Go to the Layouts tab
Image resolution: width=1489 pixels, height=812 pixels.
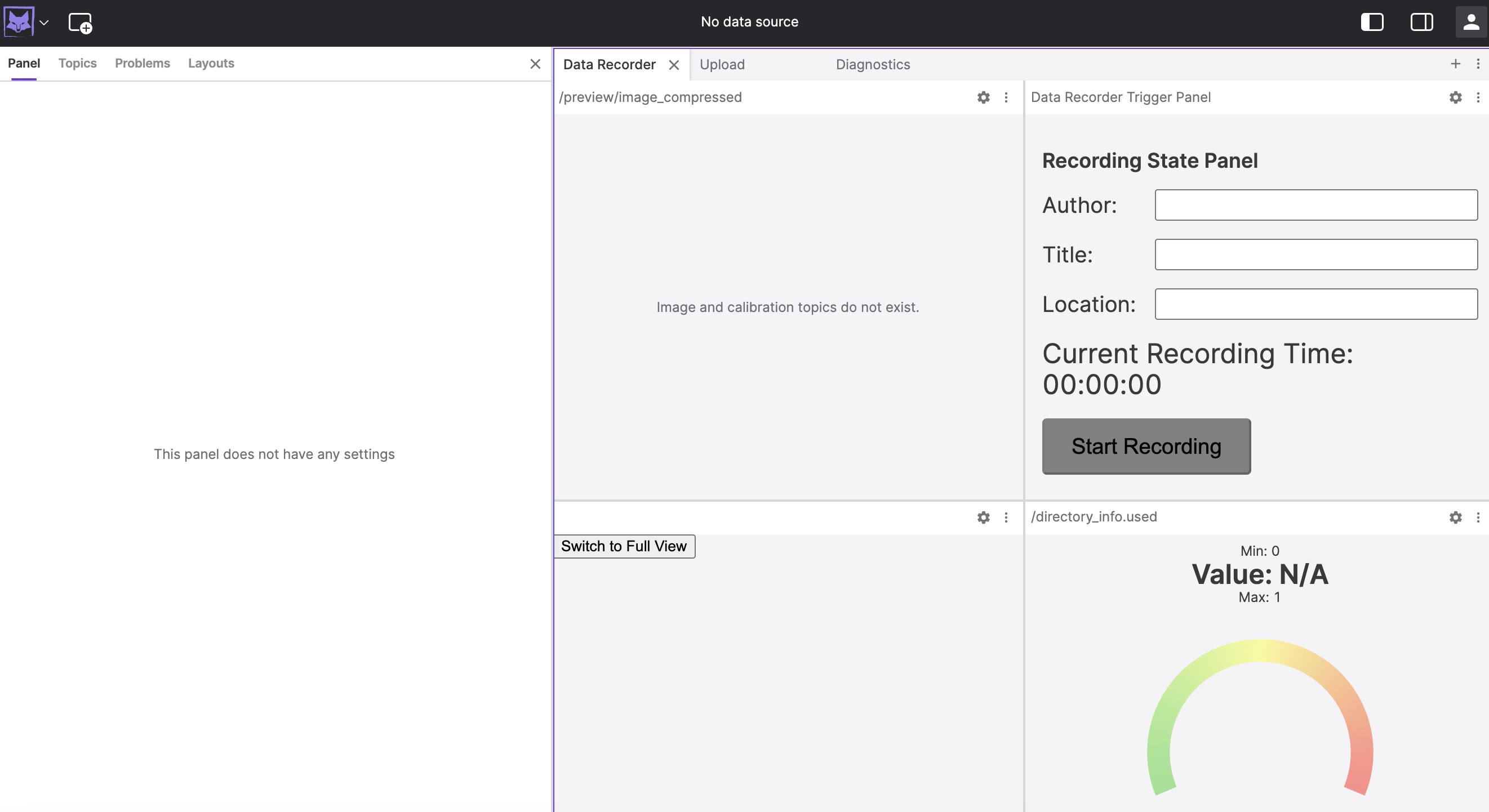(x=211, y=63)
